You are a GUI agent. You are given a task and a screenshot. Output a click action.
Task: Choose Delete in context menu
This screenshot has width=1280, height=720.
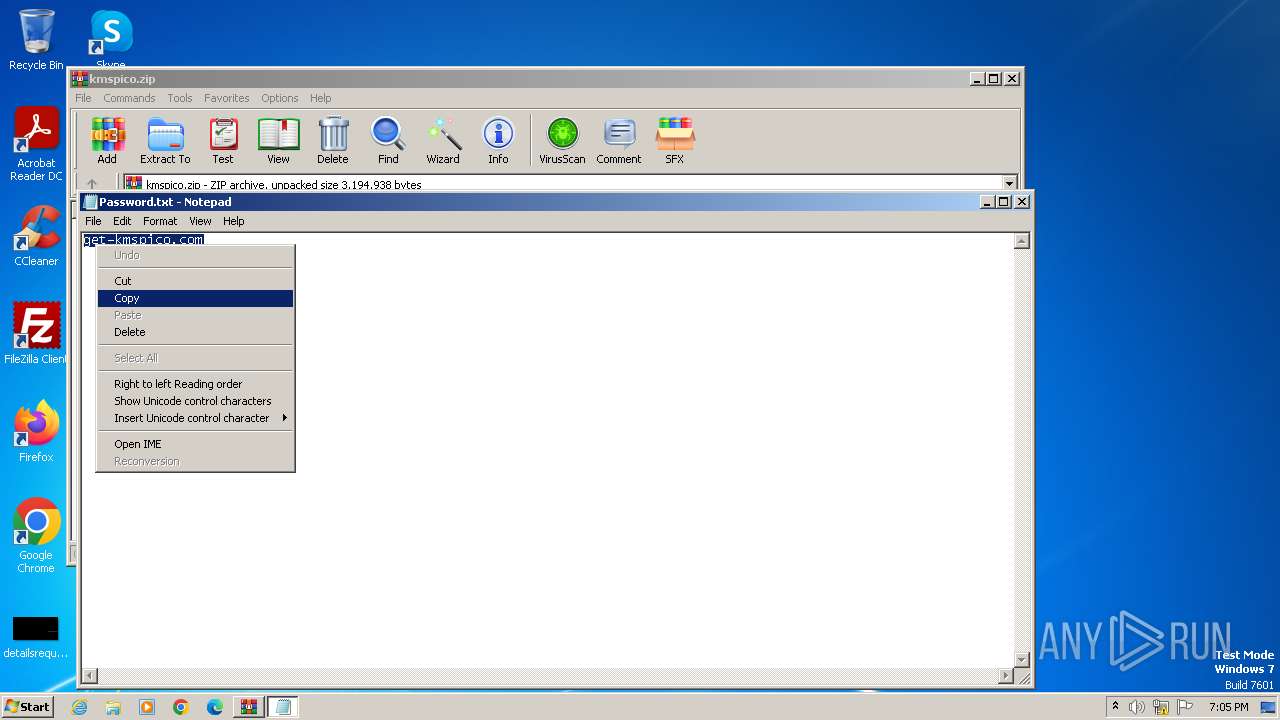195,332
